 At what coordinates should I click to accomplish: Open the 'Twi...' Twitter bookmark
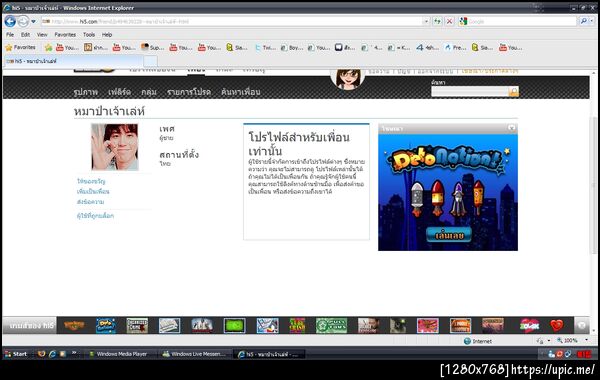pos(265,47)
